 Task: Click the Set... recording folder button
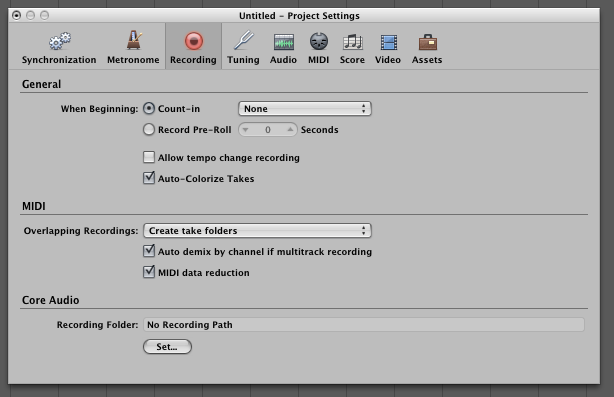pos(167,346)
